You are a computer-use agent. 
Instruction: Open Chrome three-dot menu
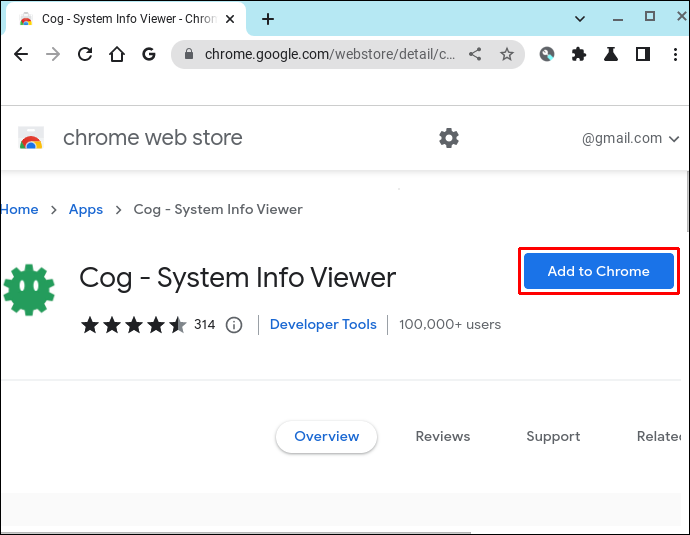(x=675, y=54)
